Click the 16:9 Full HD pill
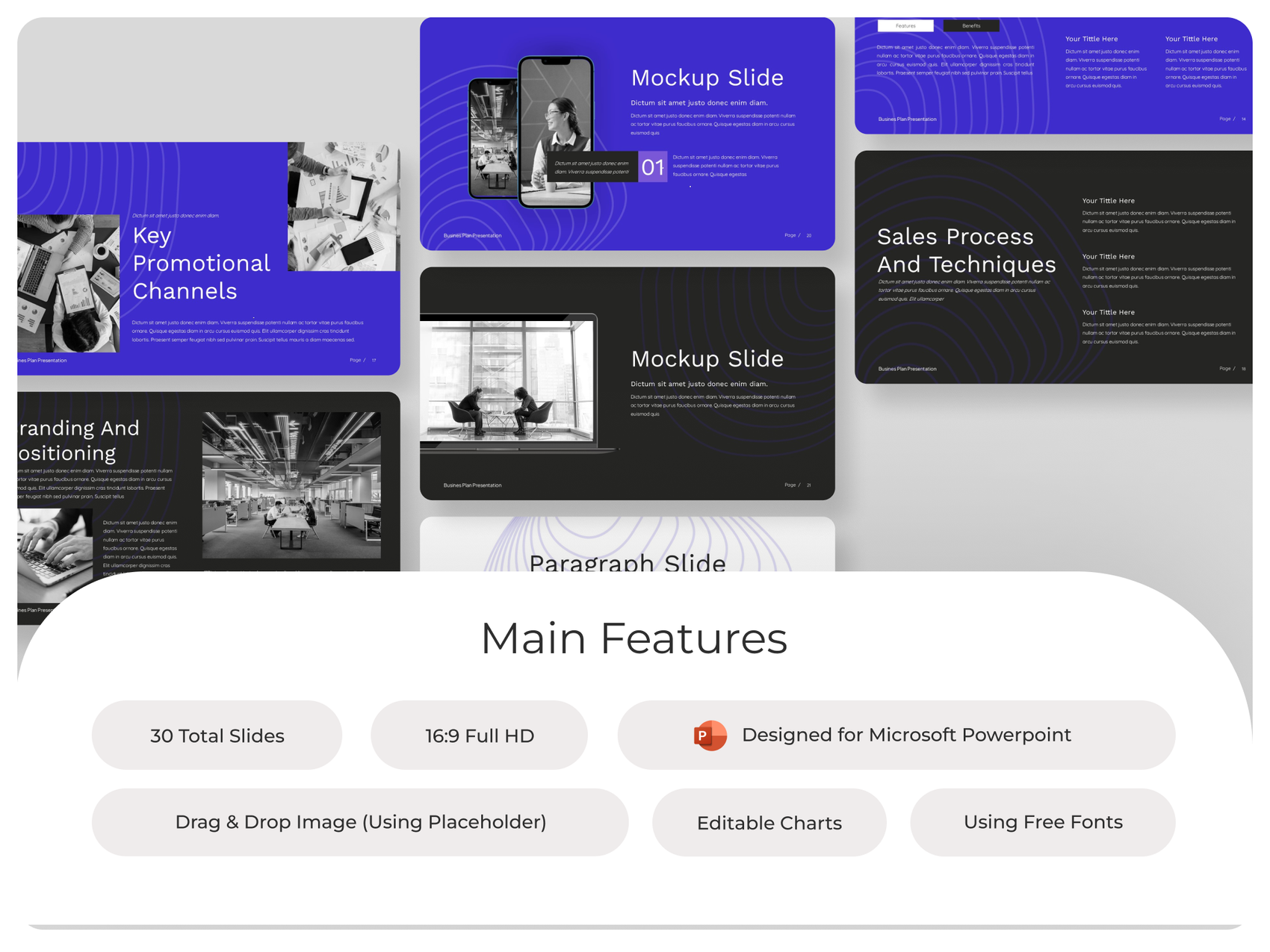The height and width of the screenshot is (952, 1270). click(x=479, y=735)
